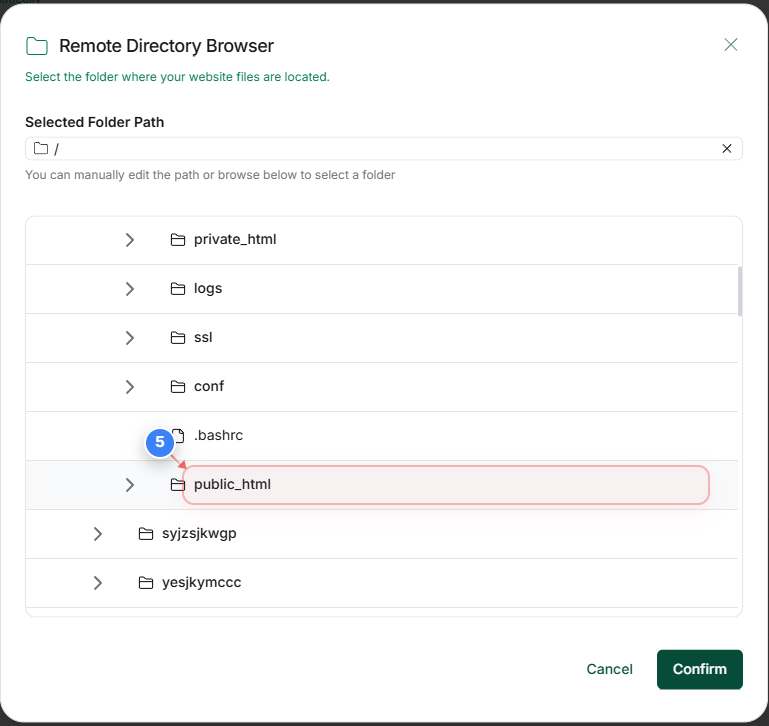Click the directory list scrollbar thumb
This screenshot has height=726, width=769.
[x=740, y=291]
